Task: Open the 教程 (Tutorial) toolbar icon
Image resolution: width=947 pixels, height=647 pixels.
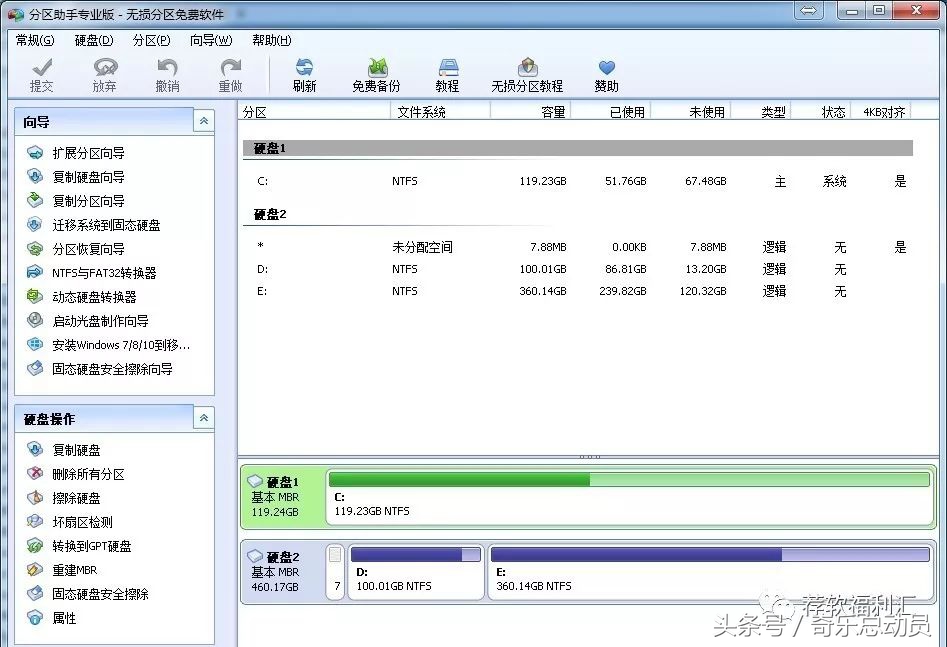Action: (x=447, y=72)
